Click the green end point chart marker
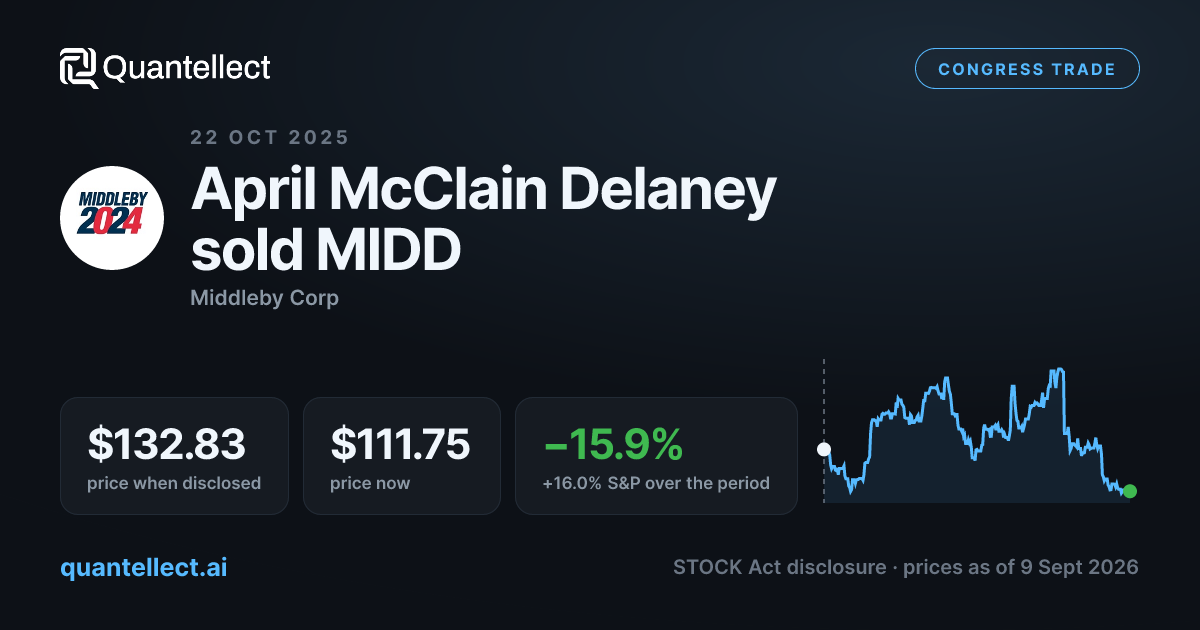Image resolution: width=1200 pixels, height=630 pixels. tap(1130, 491)
